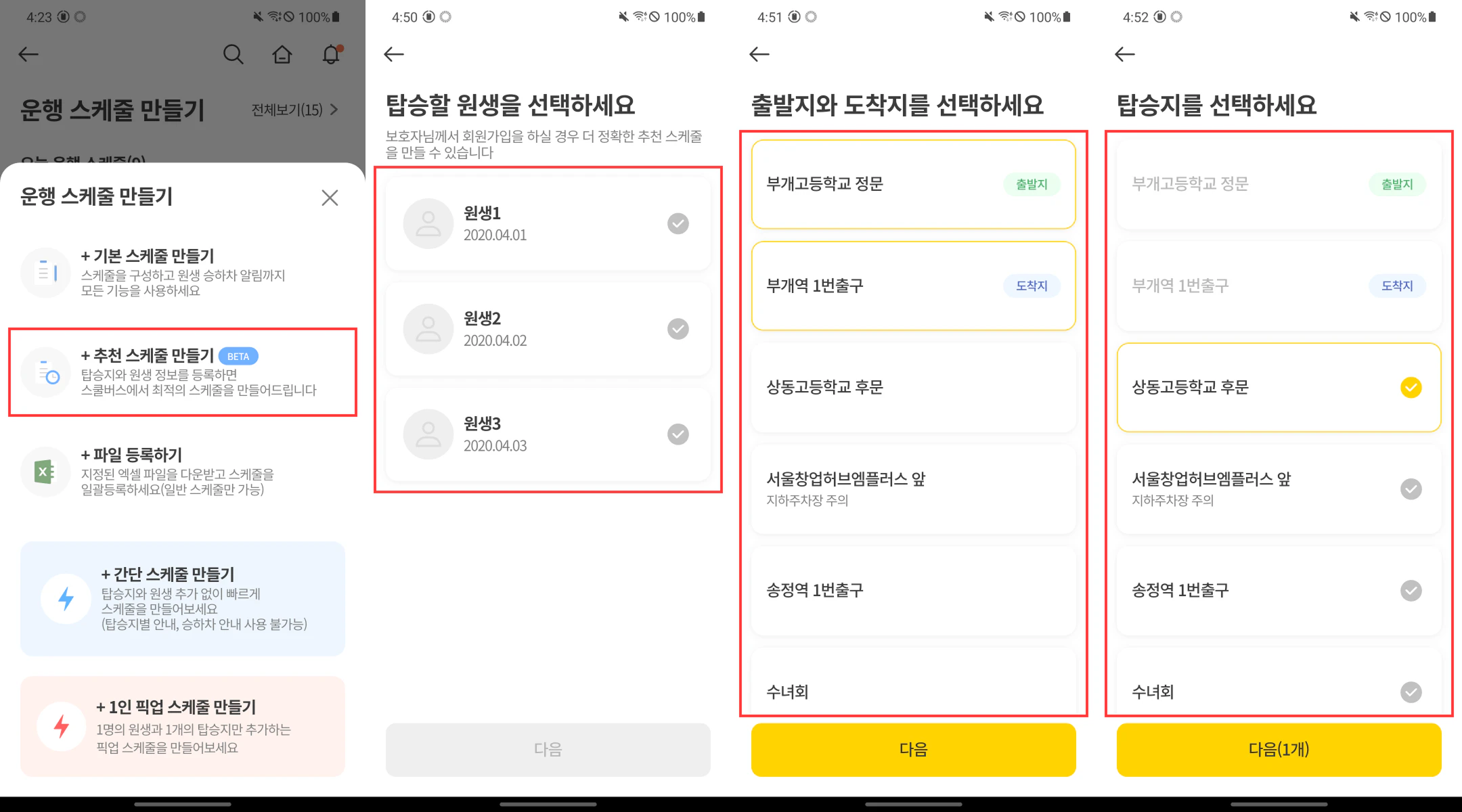Check 송정역 1번출구 on boarding list
This screenshot has height=812, width=1462.
coord(1411,591)
